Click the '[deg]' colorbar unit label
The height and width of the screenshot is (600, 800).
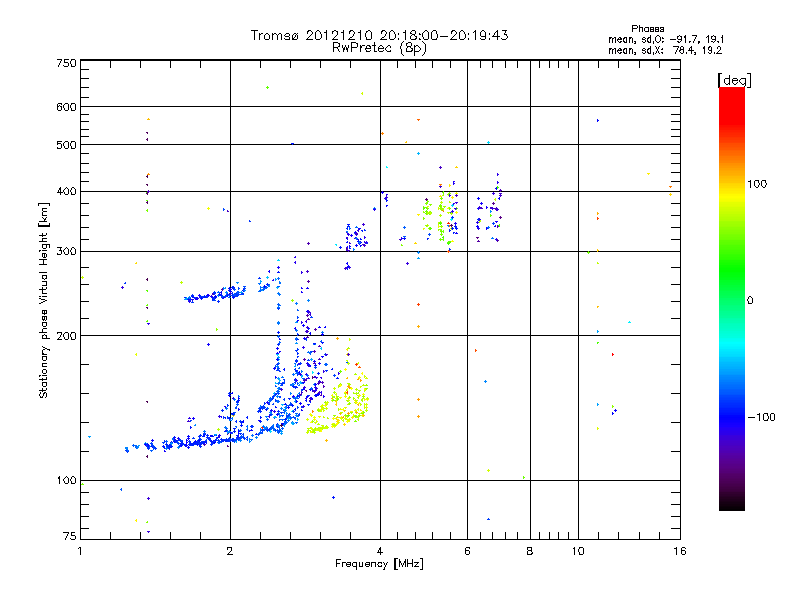coord(734,80)
